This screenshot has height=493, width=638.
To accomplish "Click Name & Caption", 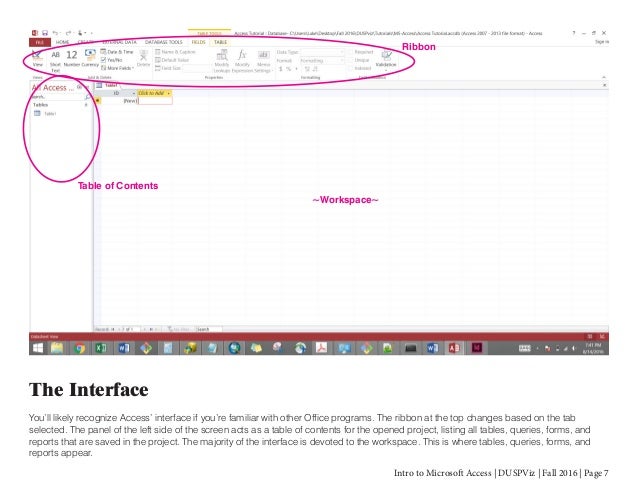I will 175,52.
